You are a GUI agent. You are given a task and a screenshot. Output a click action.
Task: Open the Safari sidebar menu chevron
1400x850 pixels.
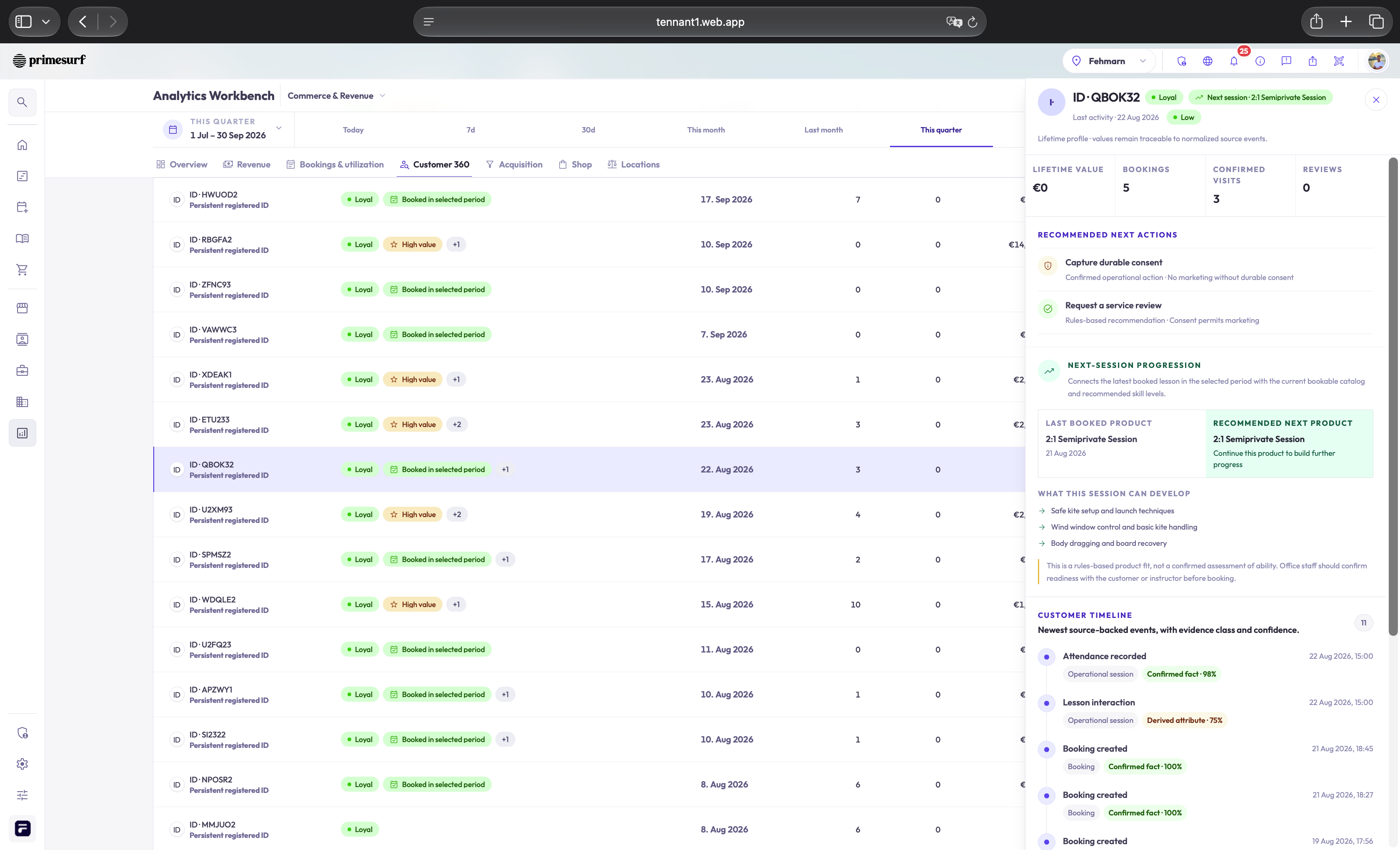click(x=46, y=22)
